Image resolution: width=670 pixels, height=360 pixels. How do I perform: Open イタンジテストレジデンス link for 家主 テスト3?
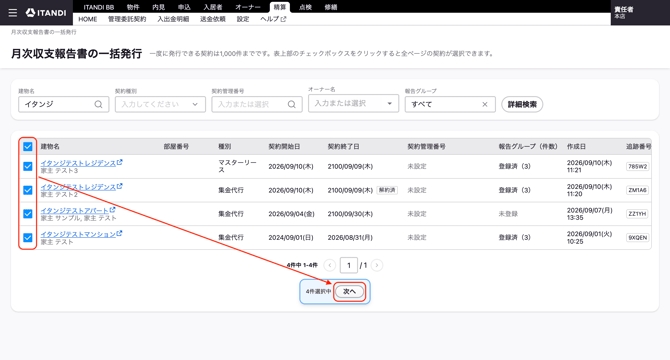tap(78, 163)
